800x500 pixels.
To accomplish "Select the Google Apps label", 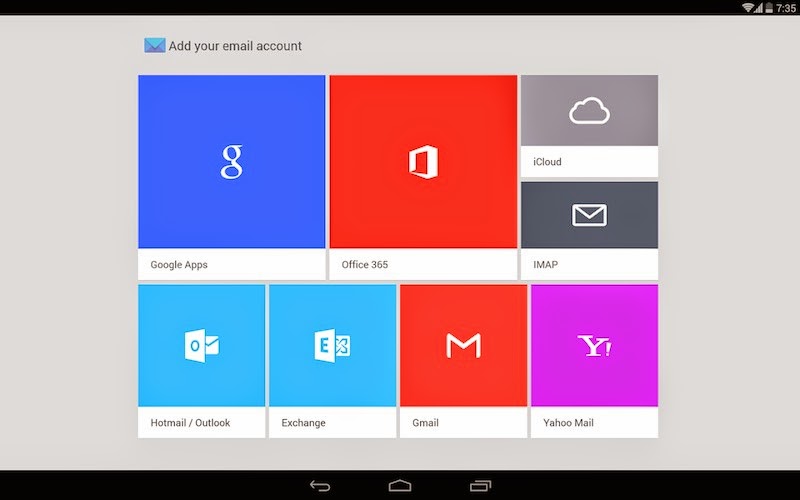I will point(179,265).
